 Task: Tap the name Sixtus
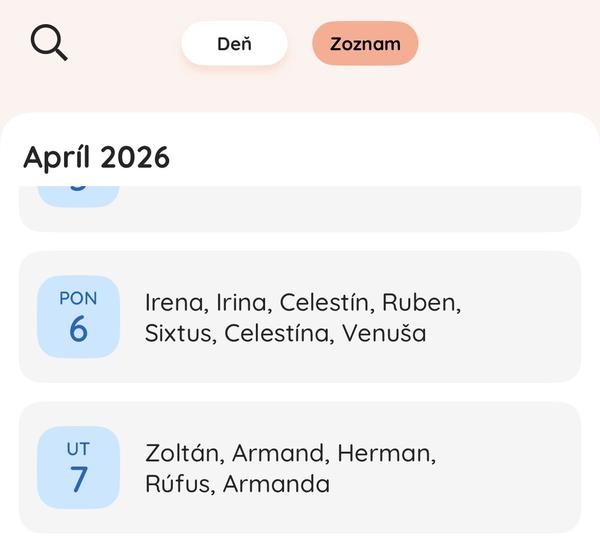(180, 334)
